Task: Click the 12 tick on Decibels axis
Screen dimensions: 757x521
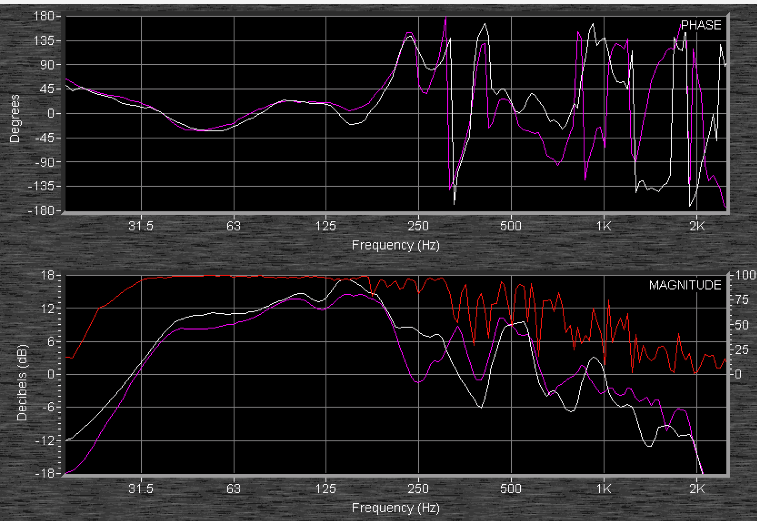Action: pos(50,308)
